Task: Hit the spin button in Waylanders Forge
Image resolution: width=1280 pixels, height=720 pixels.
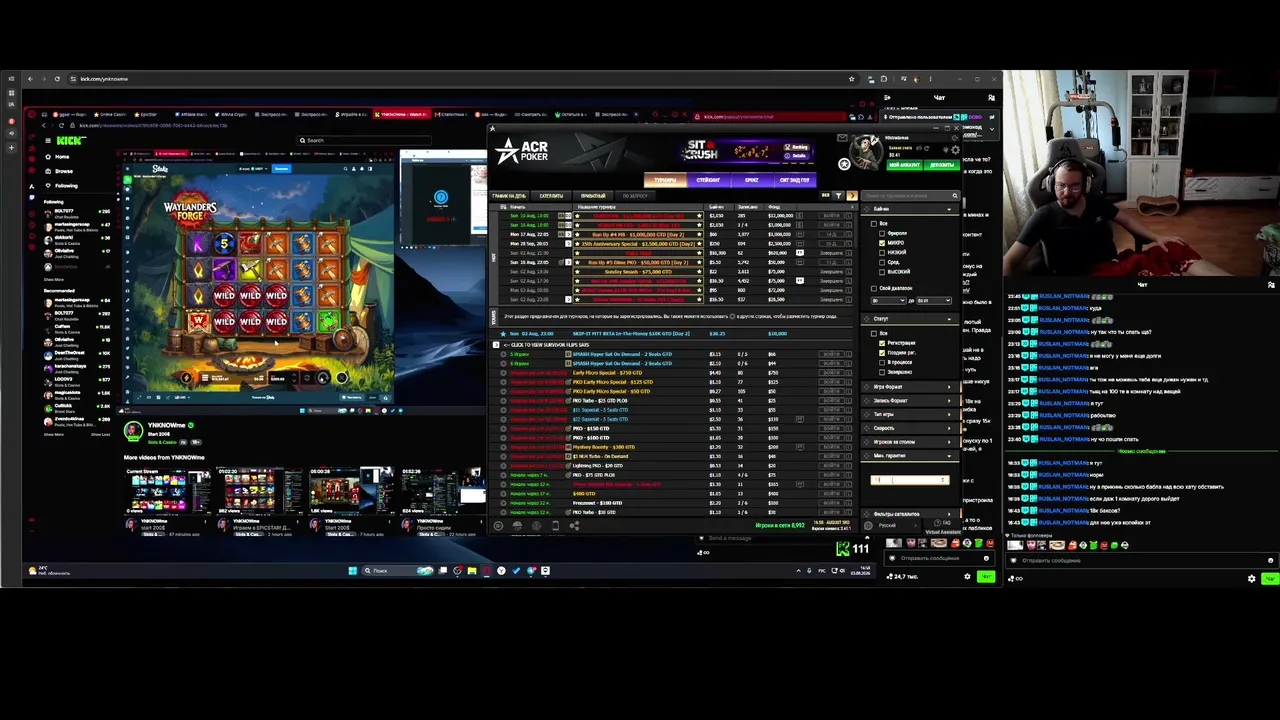Action: pyautogui.click(x=322, y=377)
